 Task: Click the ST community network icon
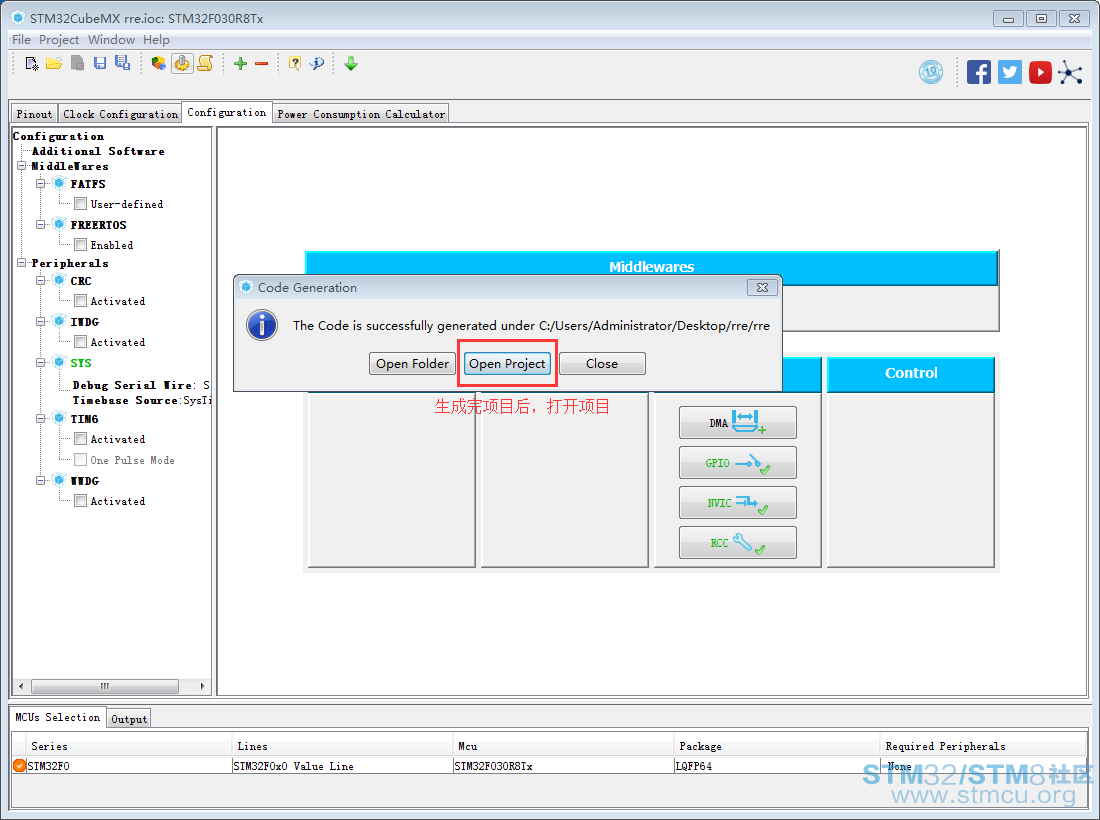(x=1071, y=72)
